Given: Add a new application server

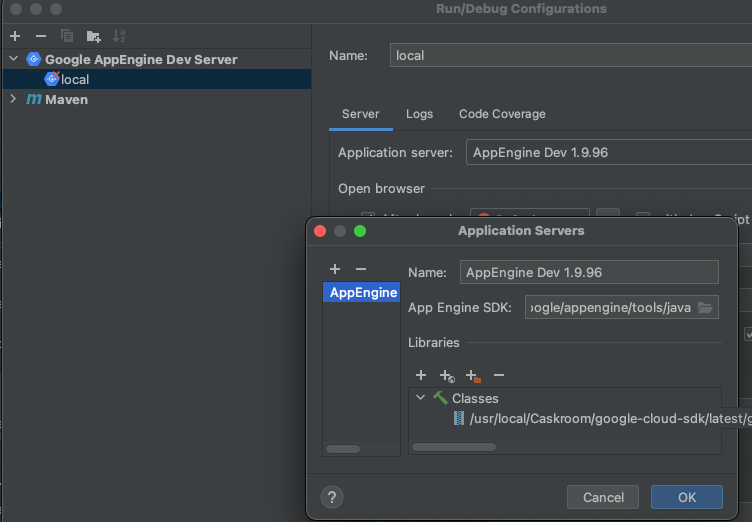Looking at the screenshot, I should [335, 269].
